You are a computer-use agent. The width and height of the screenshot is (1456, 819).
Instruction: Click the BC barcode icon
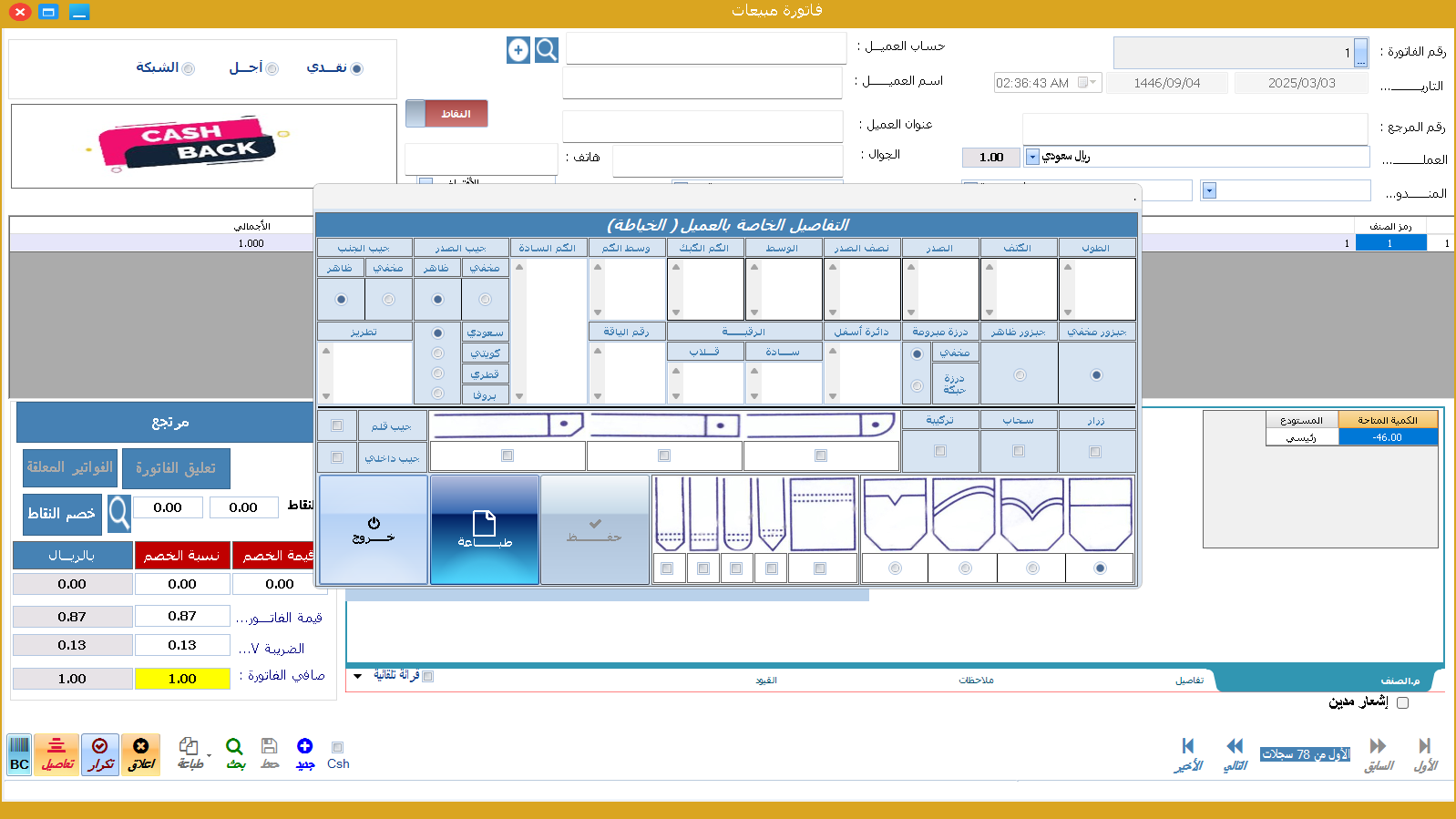pos(19,754)
